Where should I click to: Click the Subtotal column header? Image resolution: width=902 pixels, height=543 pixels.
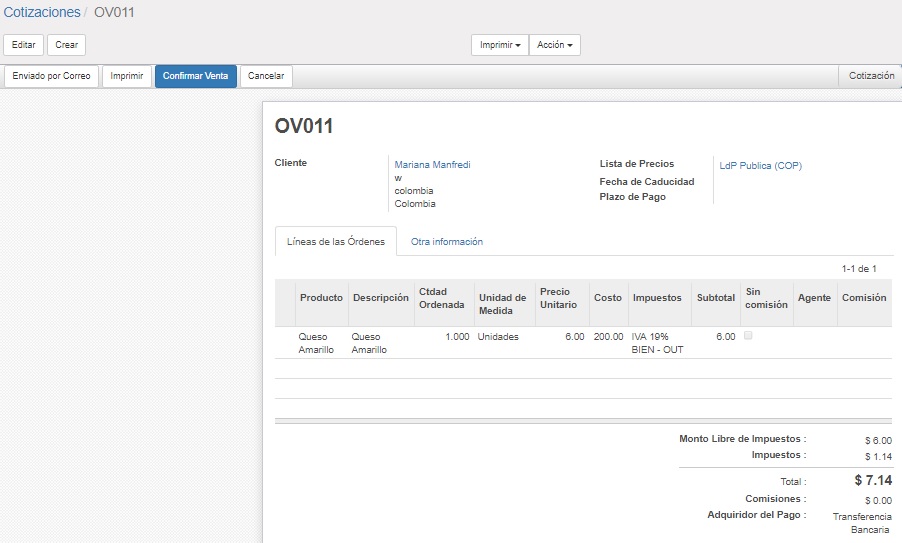[x=715, y=298]
